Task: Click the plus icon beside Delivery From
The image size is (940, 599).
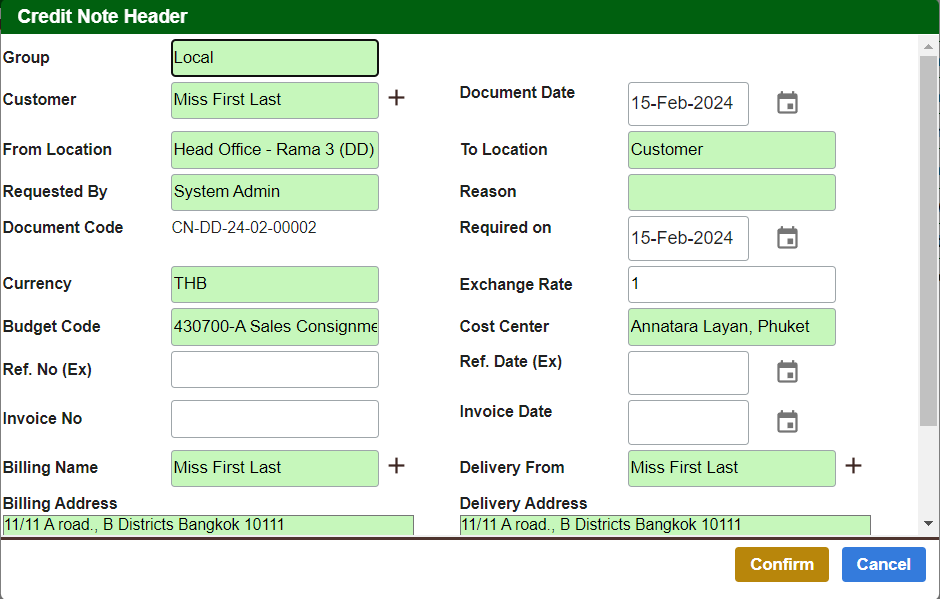Action: 853,465
